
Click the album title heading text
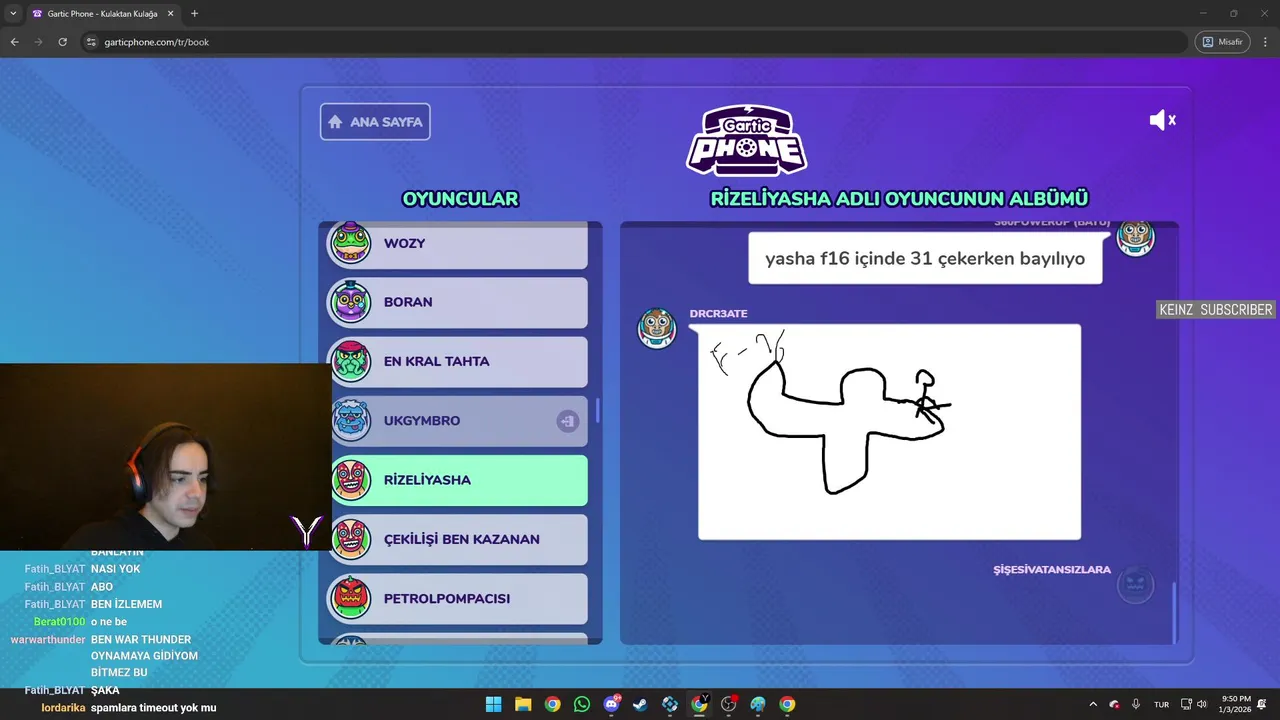point(899,199)
